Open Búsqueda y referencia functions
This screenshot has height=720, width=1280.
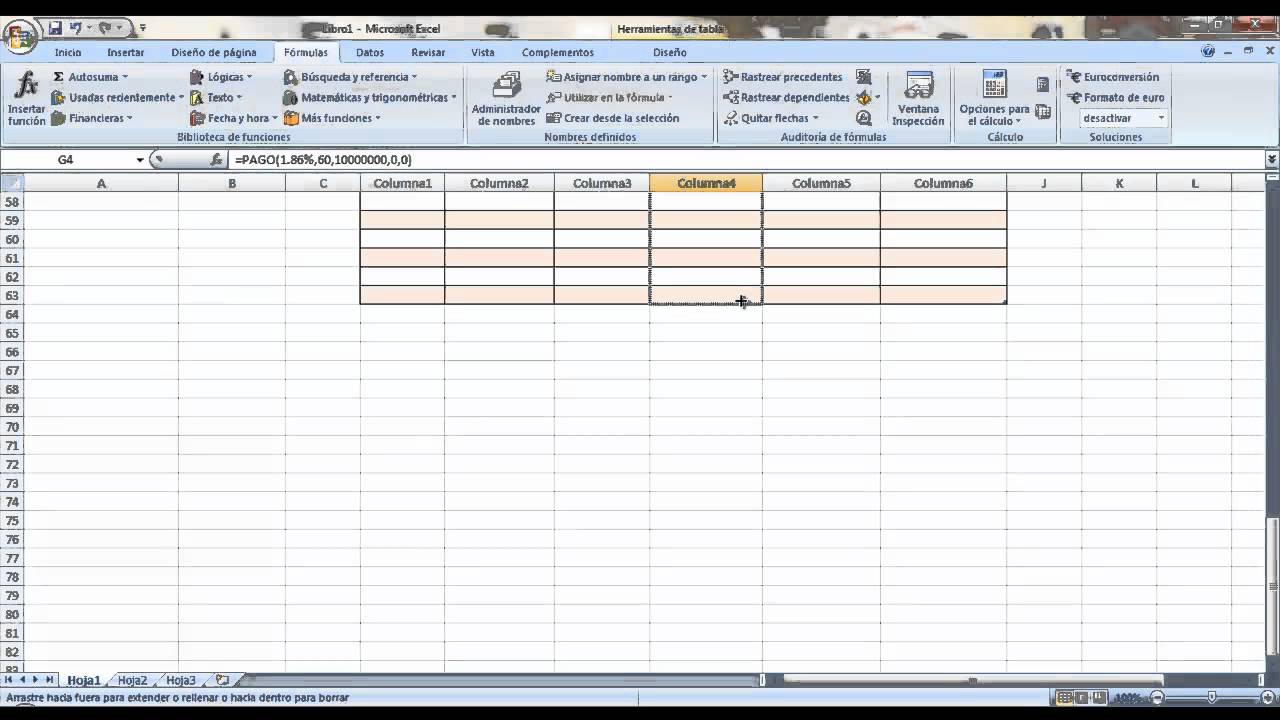pos(350,77)
